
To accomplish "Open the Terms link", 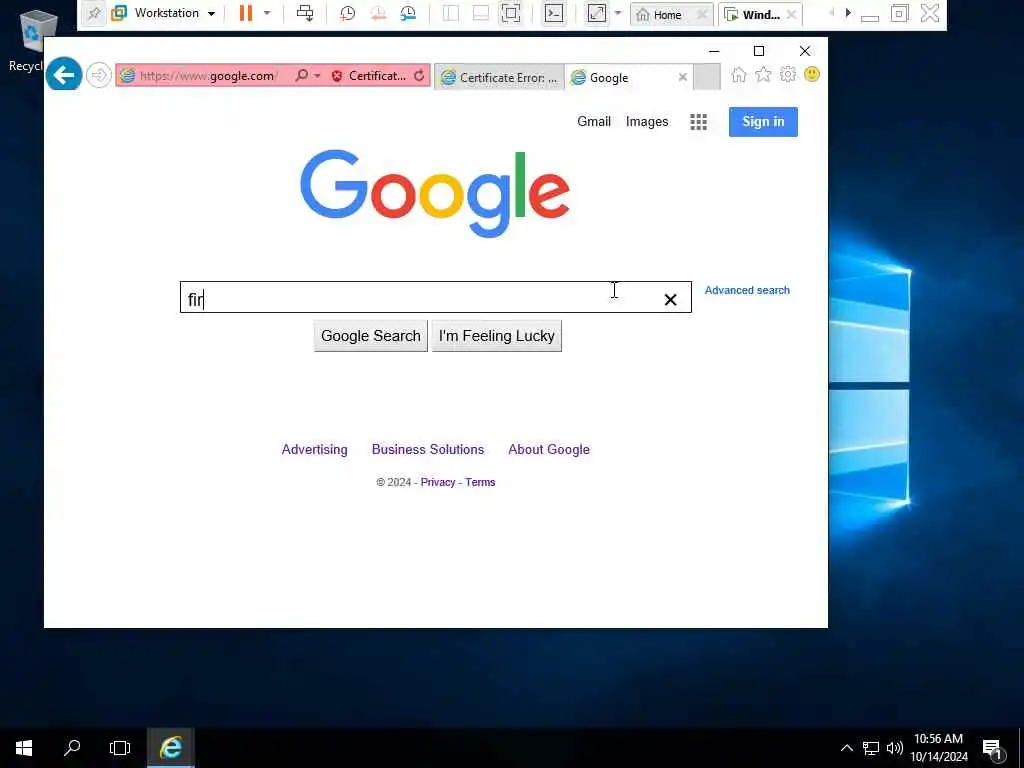I will coord(480,482).
